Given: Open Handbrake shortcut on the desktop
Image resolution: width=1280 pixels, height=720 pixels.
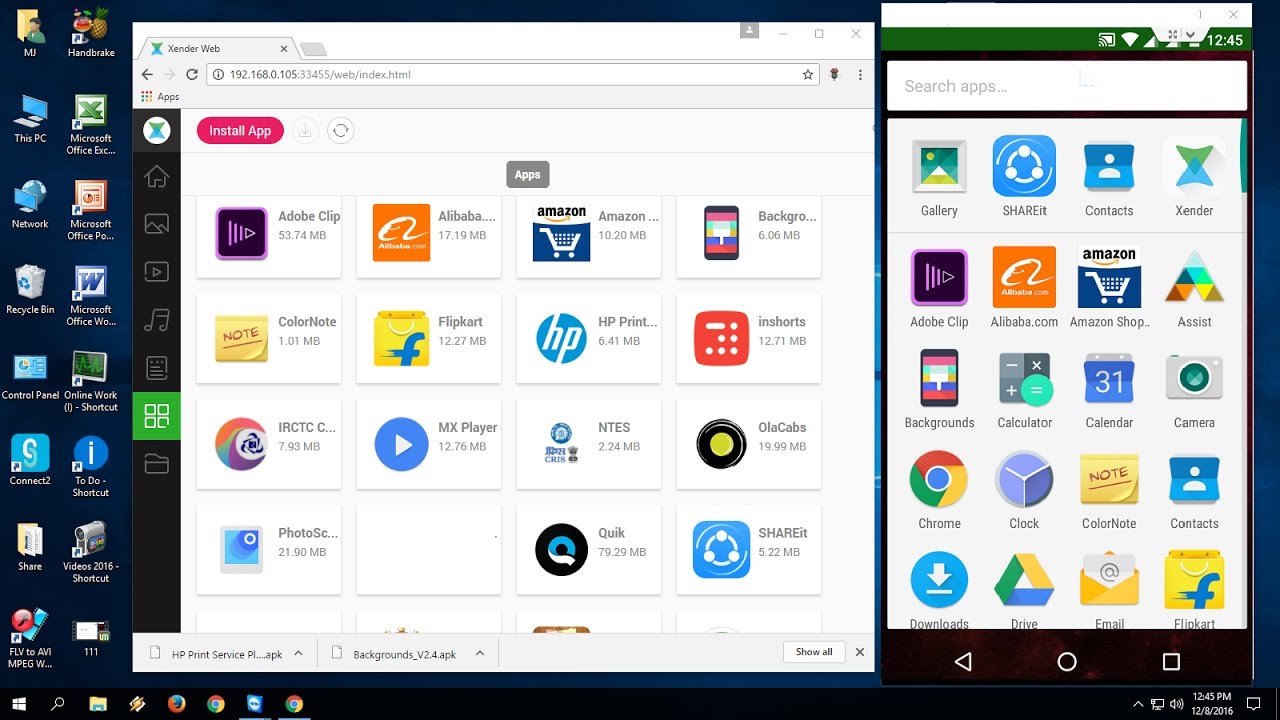Looking at the screenshot, I should pyautogui.click(x=91, y=32).
